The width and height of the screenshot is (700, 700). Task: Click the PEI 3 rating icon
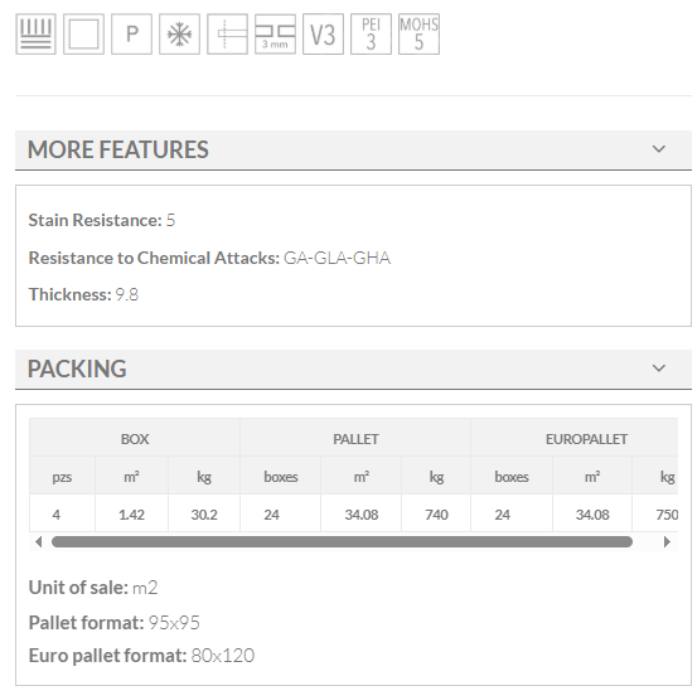370,35
